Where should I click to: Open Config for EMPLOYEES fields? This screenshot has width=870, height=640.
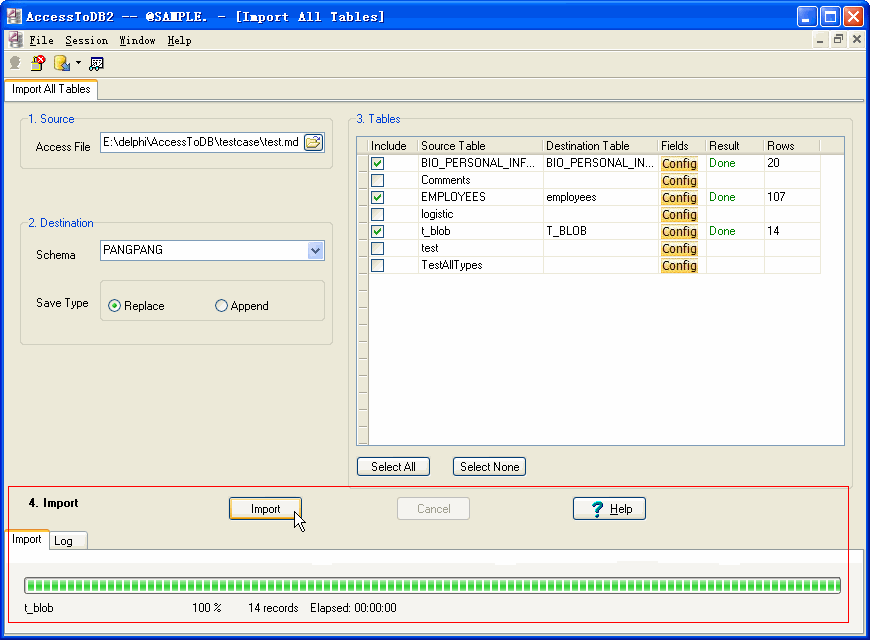click(679, 198)
